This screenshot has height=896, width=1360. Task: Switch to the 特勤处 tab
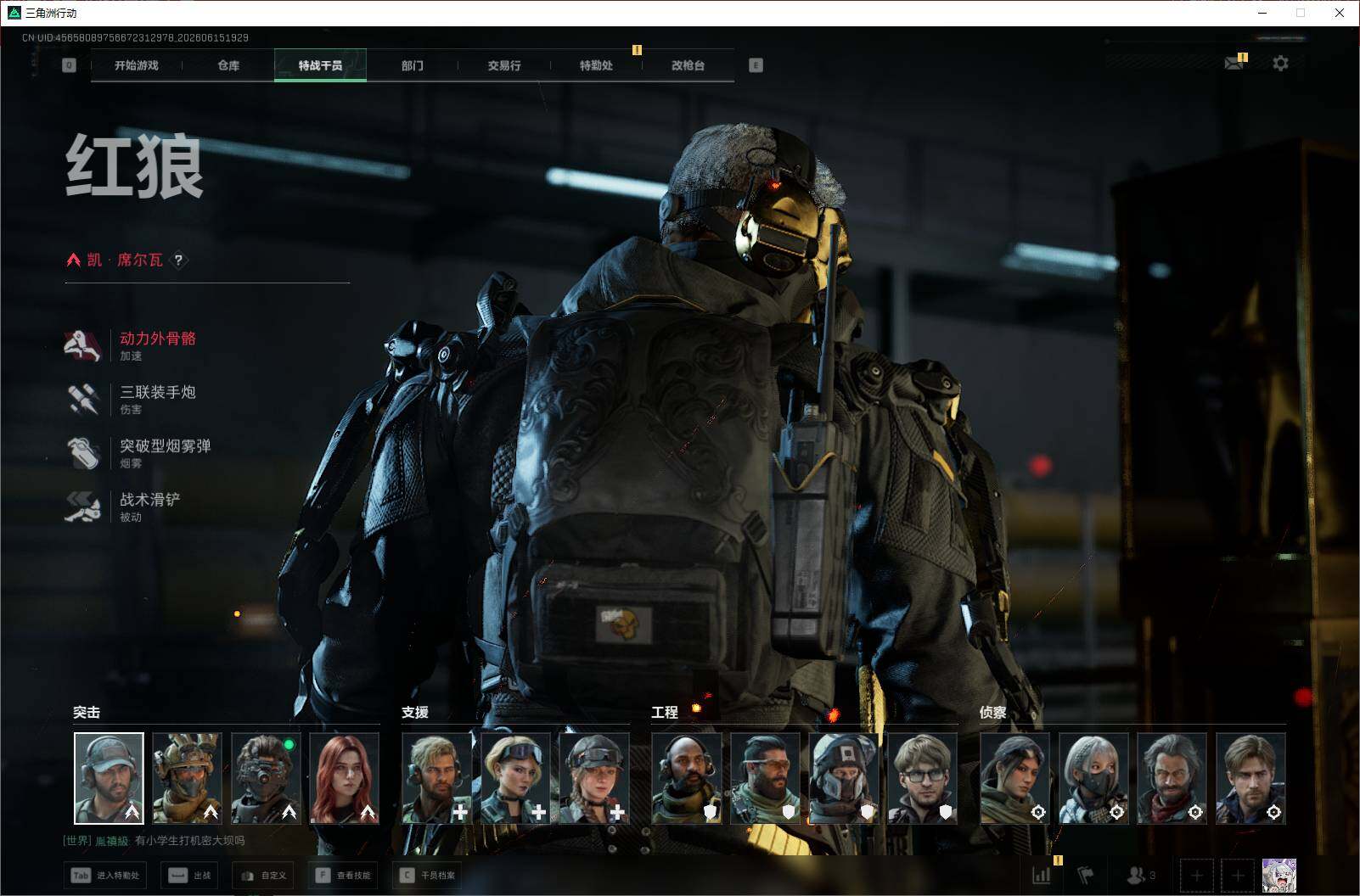point(596,65)
